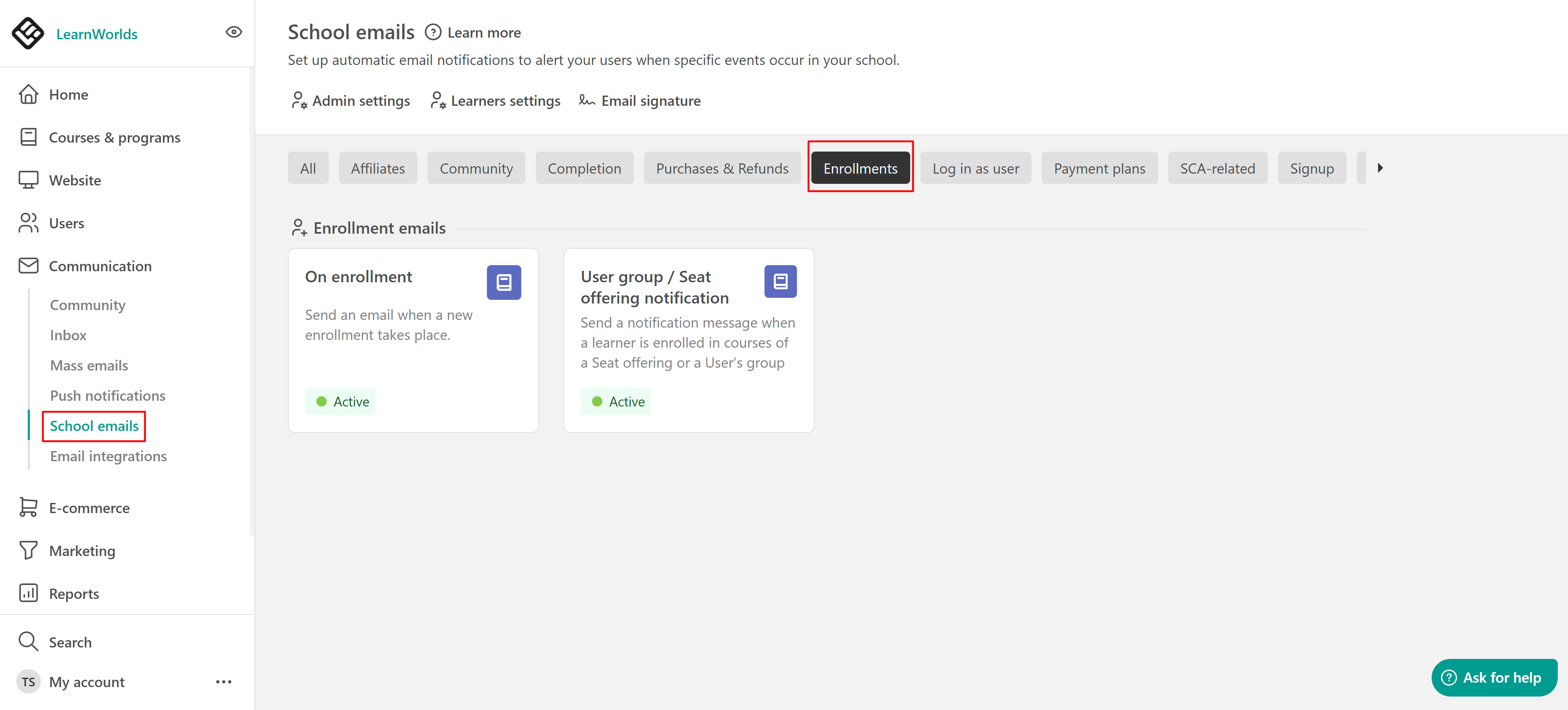
Task: Open Mass emails in sidebar
Action: tap(89, 365)
